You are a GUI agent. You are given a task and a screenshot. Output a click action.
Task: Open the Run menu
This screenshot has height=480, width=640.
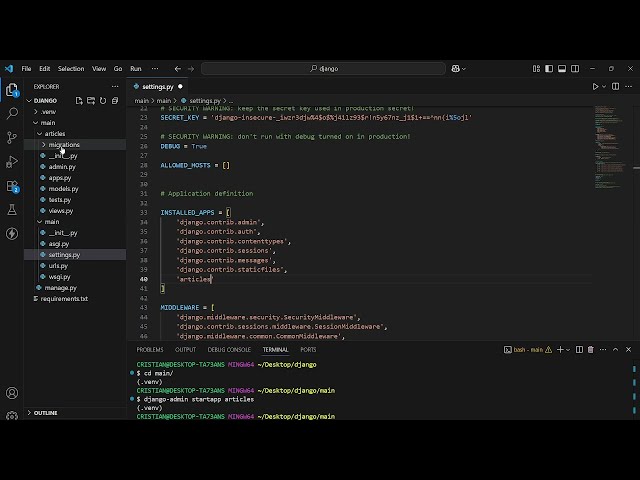pos(136,69)
